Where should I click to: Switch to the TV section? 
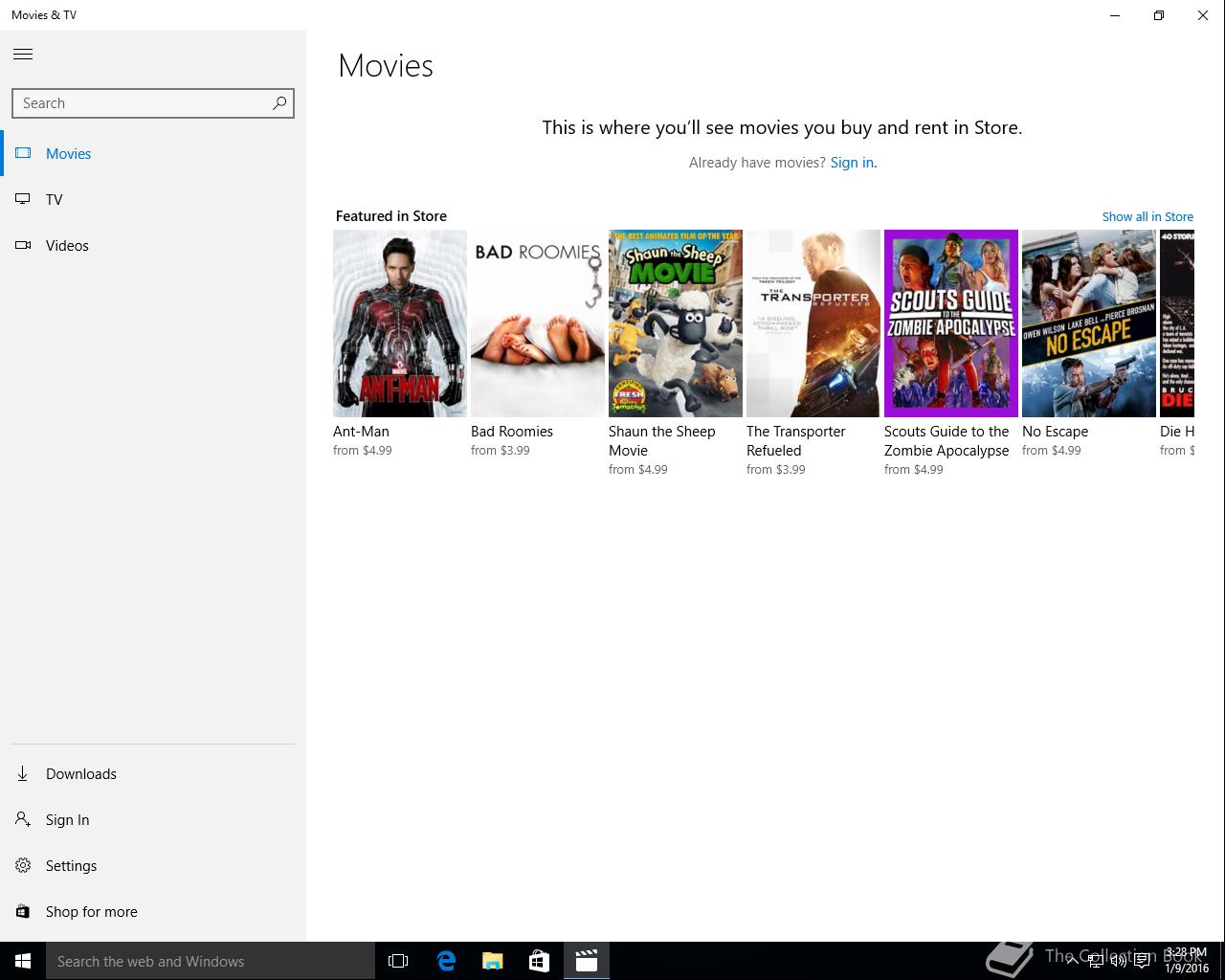(153, 199)
